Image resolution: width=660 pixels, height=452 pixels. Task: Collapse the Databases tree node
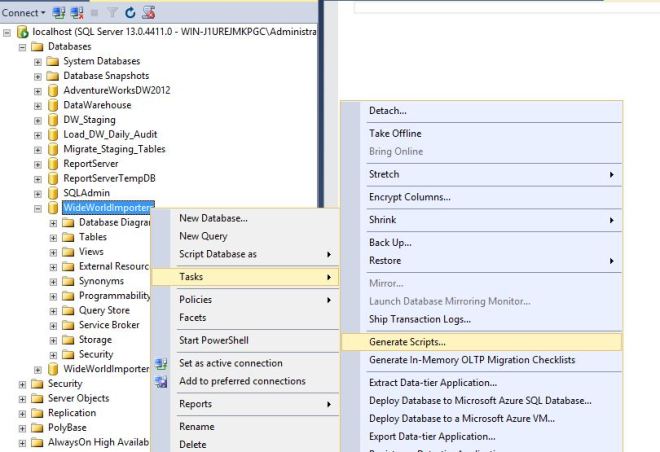pyautogui.click(x=23, y=47)
